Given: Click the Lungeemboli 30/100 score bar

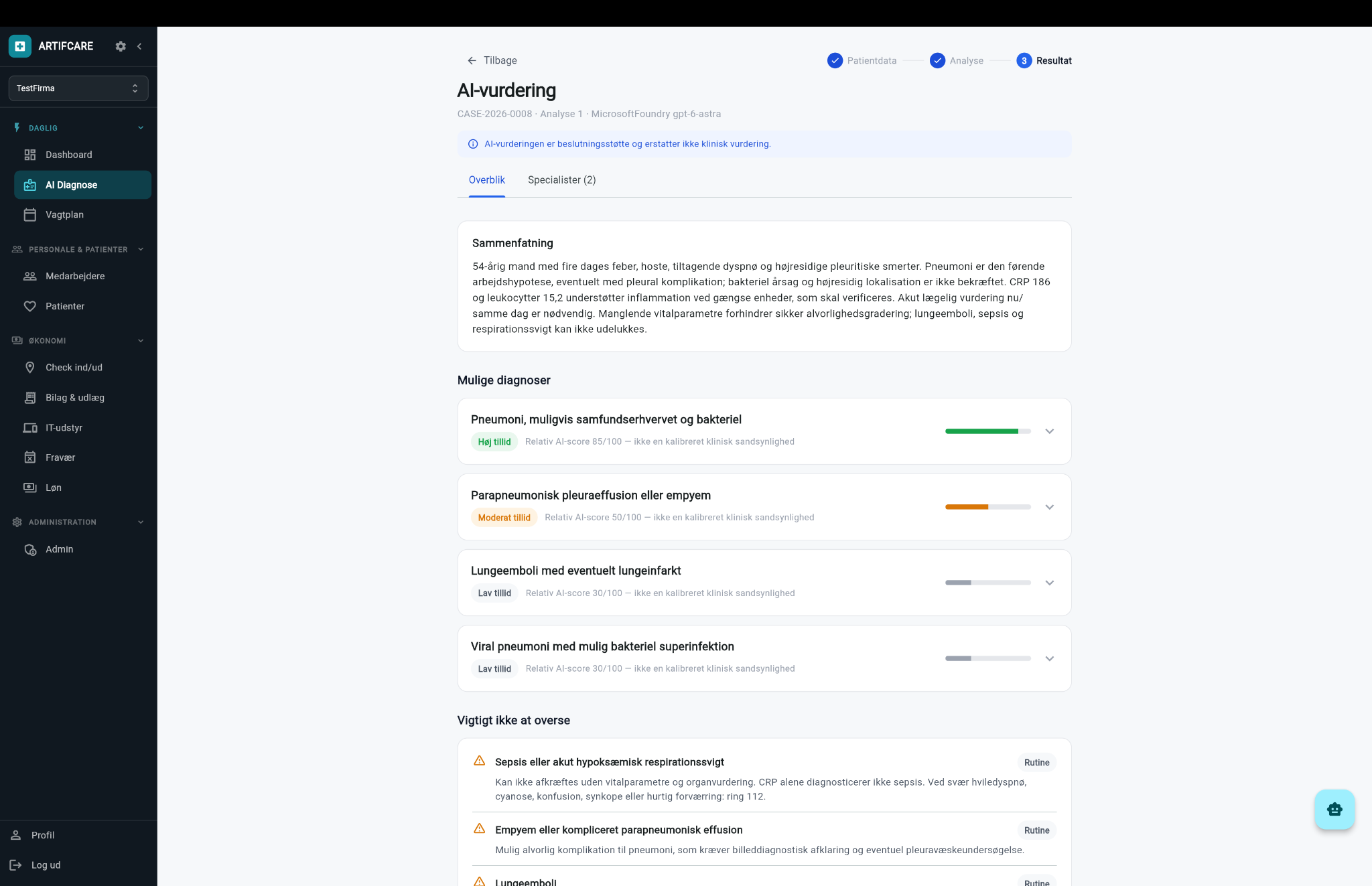Looking at the screenshot, I should point(987,583).
